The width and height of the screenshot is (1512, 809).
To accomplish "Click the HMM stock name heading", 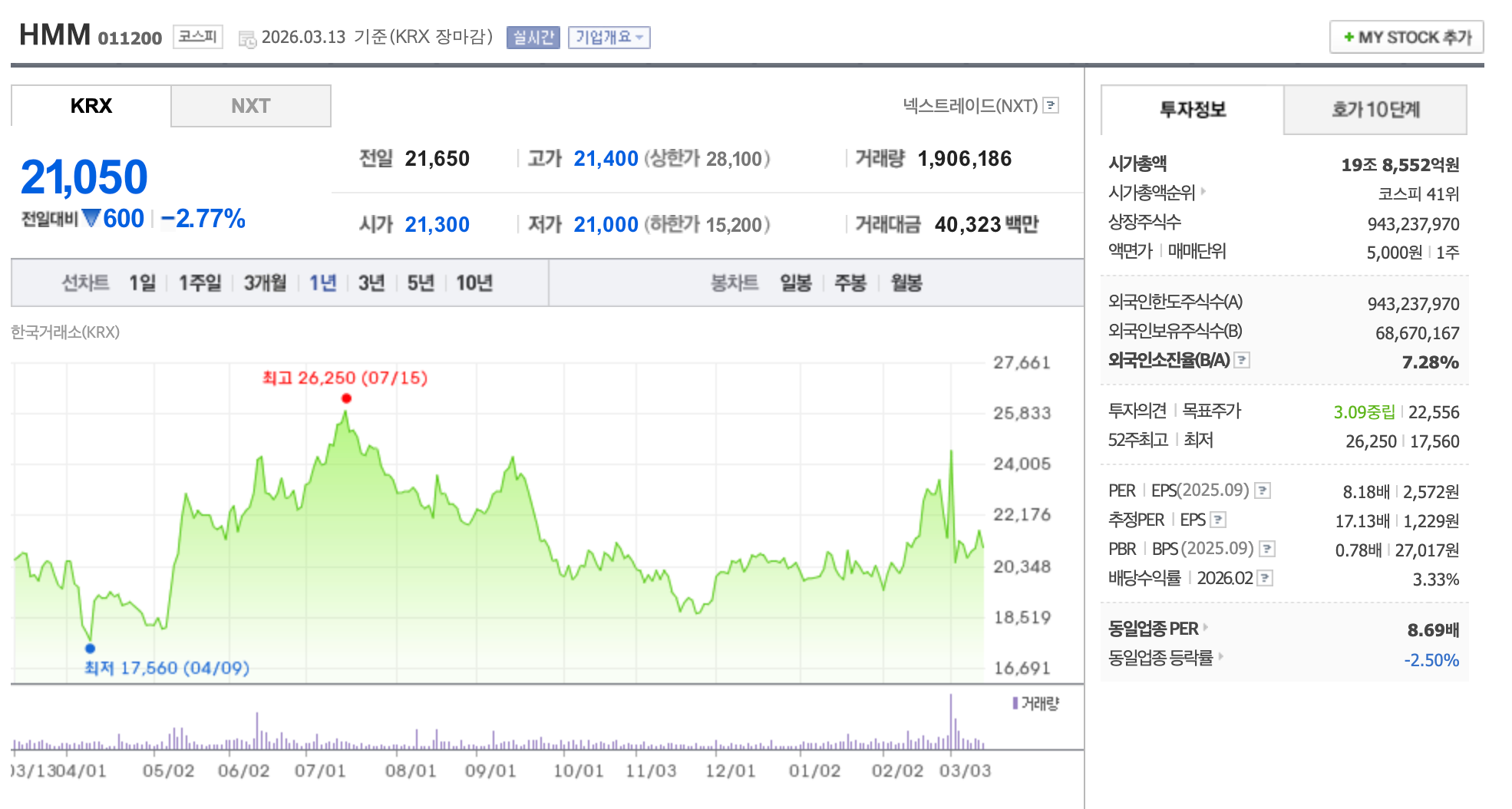I will [55, 35].
